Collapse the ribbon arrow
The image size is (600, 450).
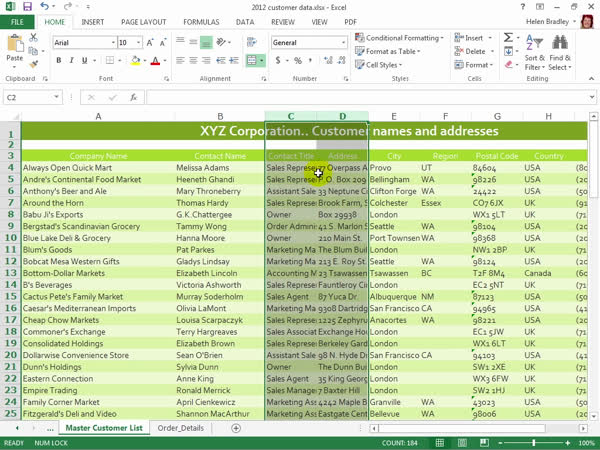(592, 78)
